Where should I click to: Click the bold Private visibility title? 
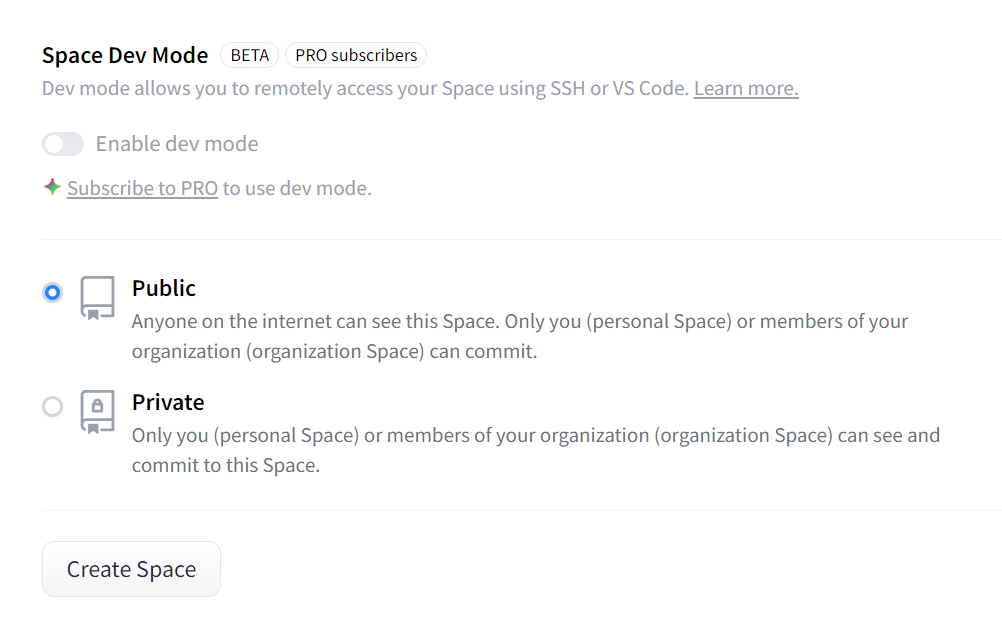pos(168,402)
